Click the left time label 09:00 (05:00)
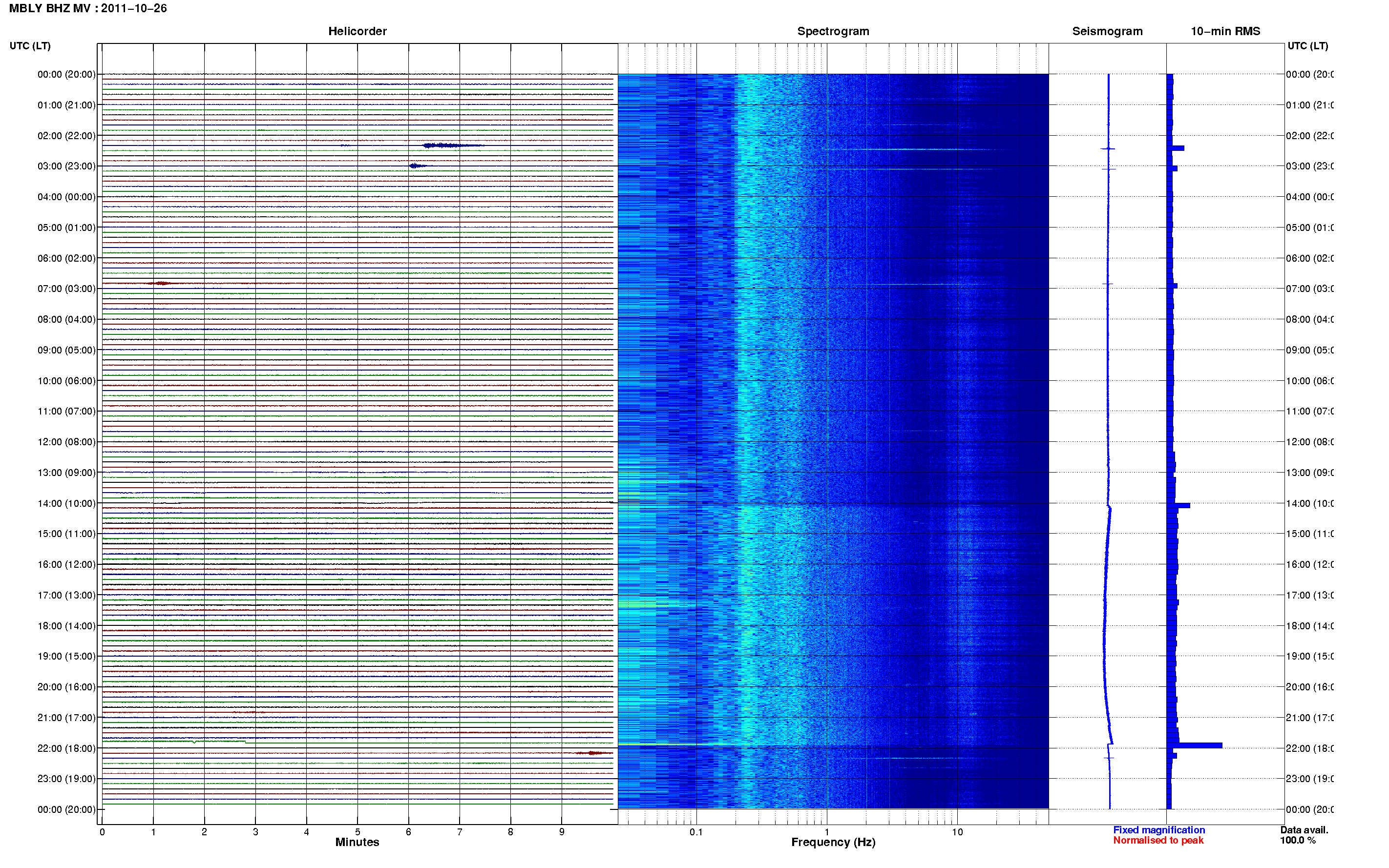This screenshot has height=868, width=1389. tap(66, 350)
